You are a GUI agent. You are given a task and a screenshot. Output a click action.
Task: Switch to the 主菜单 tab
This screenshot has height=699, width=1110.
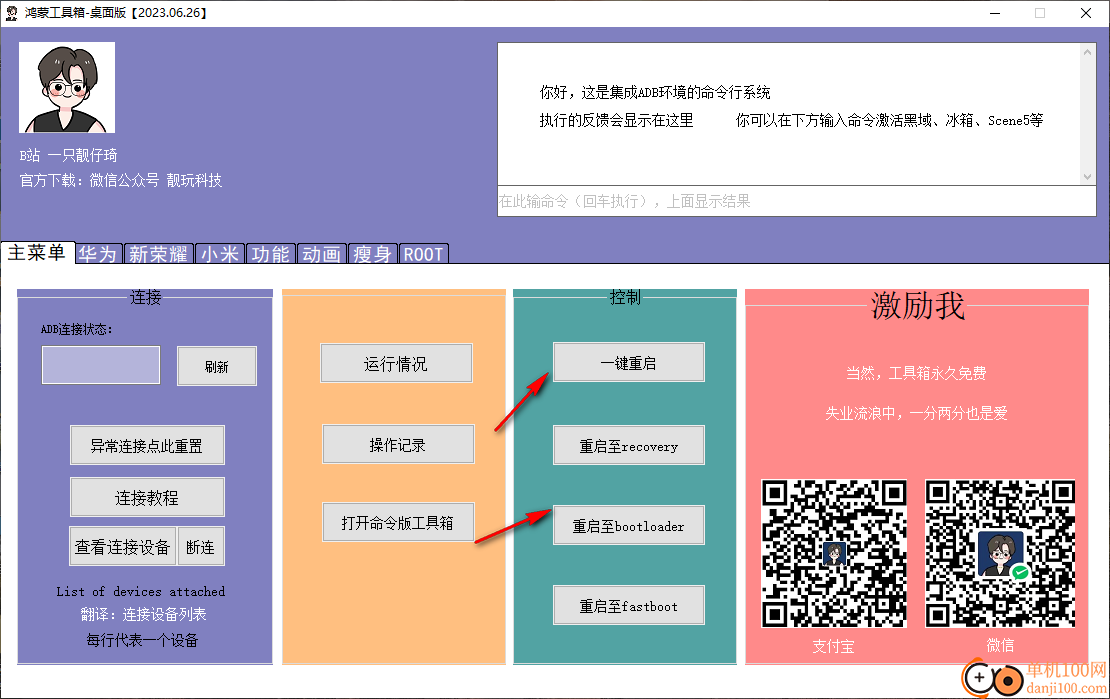(37, 253)
